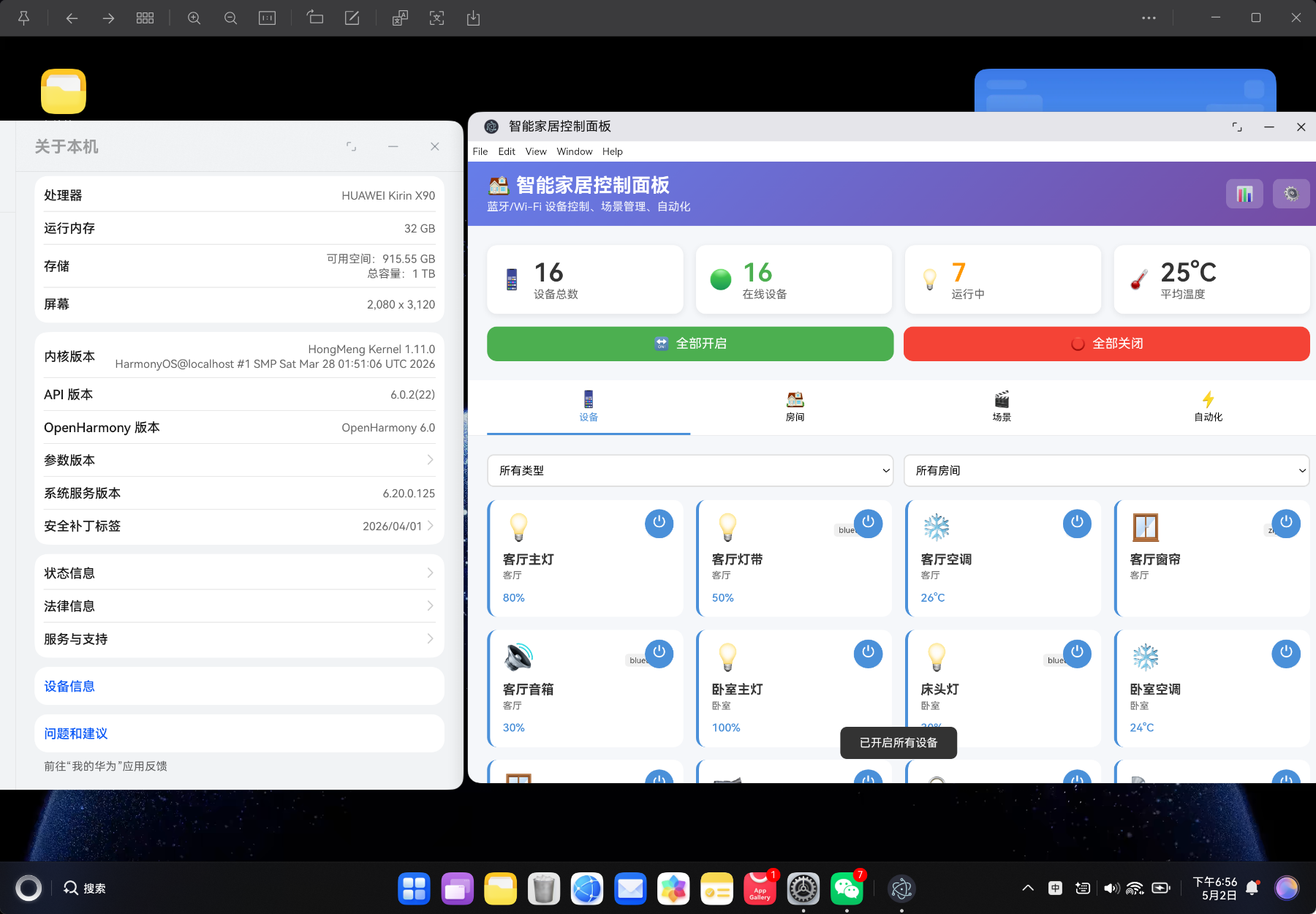The height and width of the screenshot is (914, 1316).
Task: Open the Help menu
Action: coord(613,151)
